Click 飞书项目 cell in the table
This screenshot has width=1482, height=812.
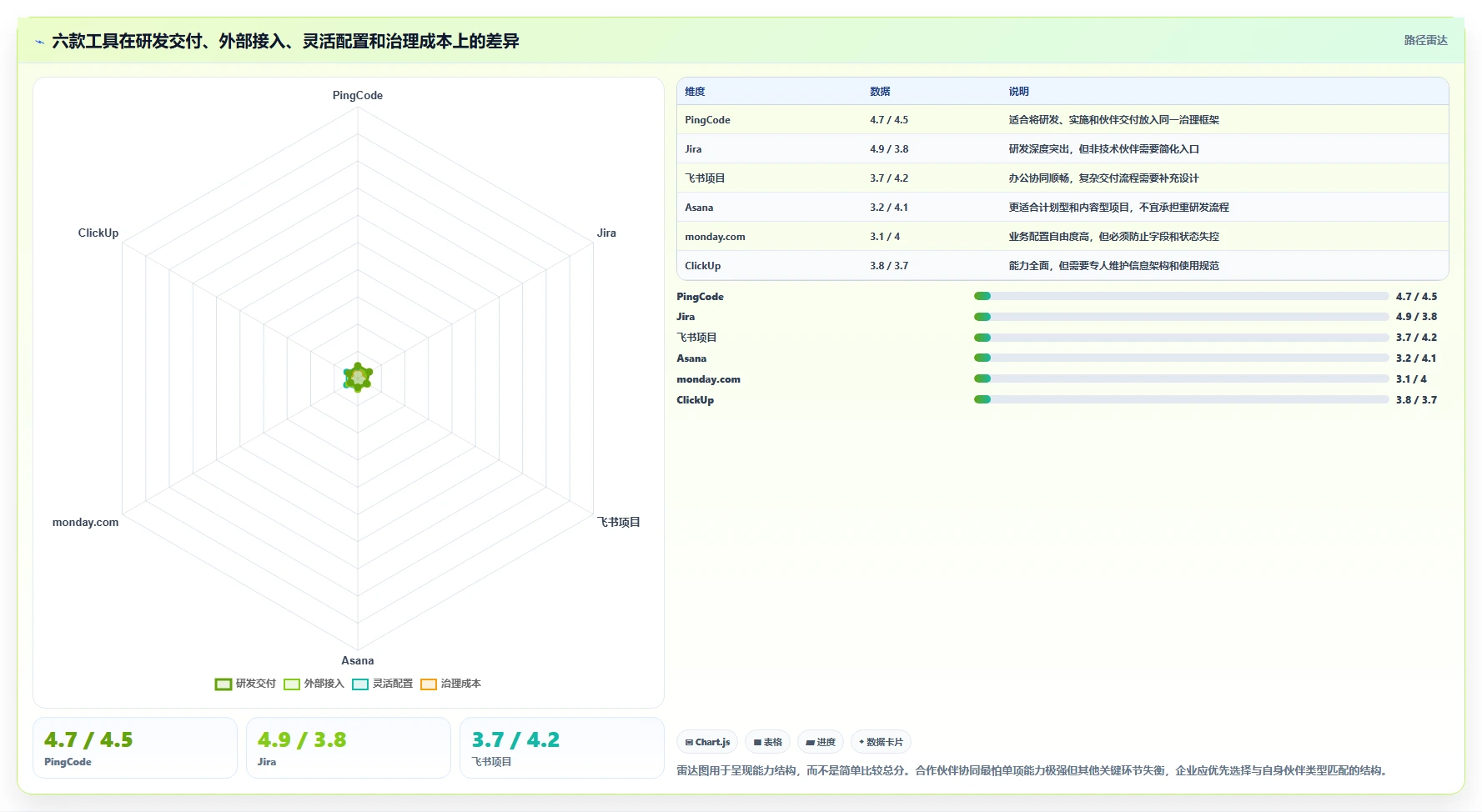[705, 178]
